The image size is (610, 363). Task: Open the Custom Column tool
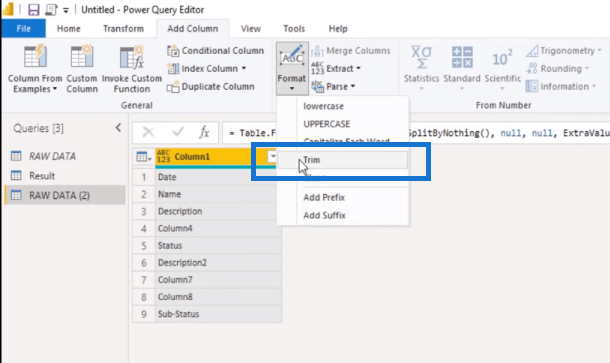pos(82,69)
